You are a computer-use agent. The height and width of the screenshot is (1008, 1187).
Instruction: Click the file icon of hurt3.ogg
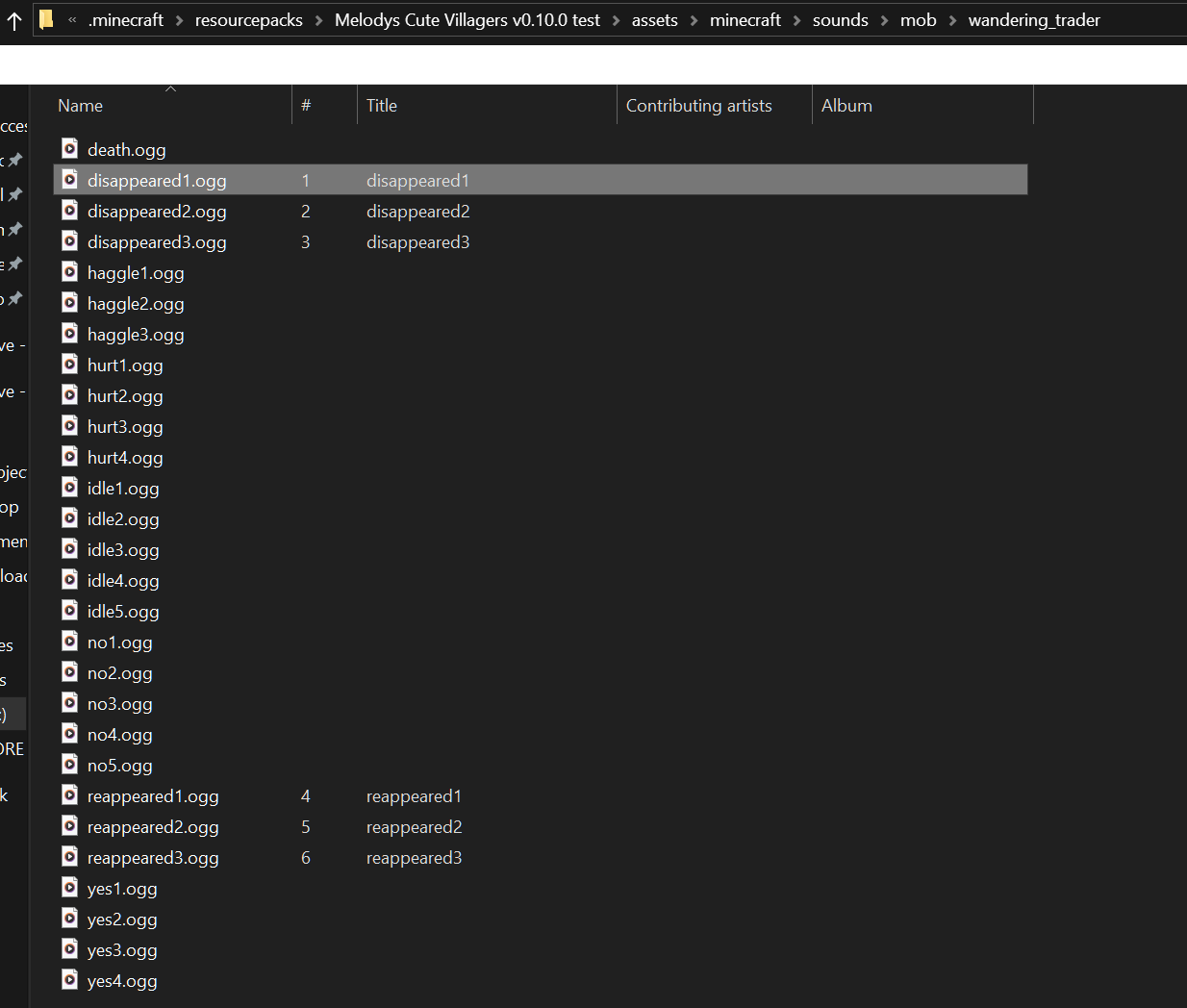pos(70,425)
